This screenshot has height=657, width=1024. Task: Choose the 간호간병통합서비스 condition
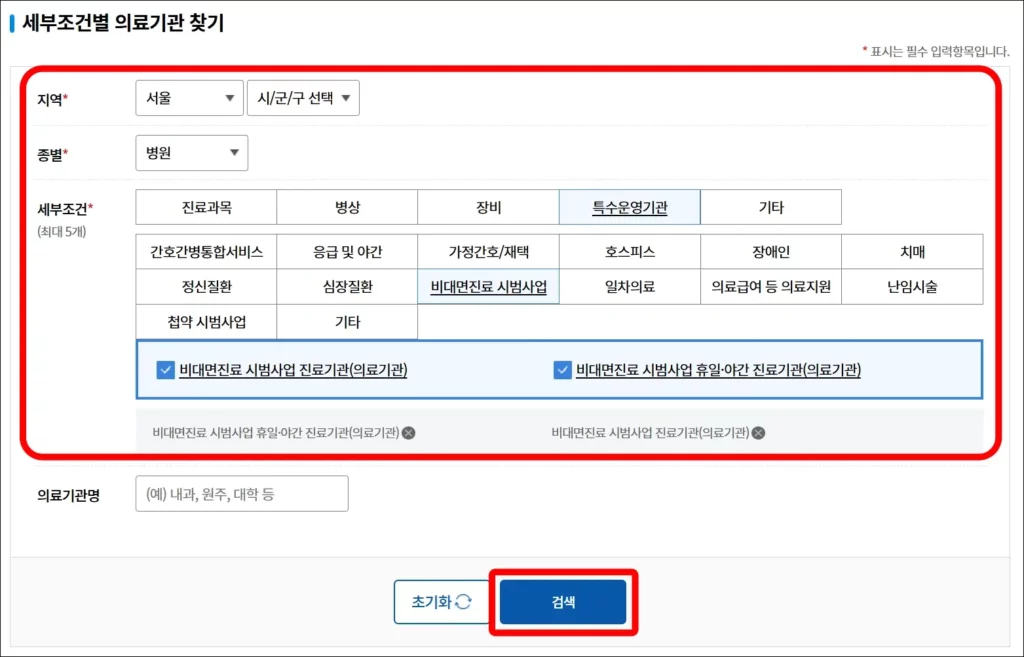(x=206, y=251)
